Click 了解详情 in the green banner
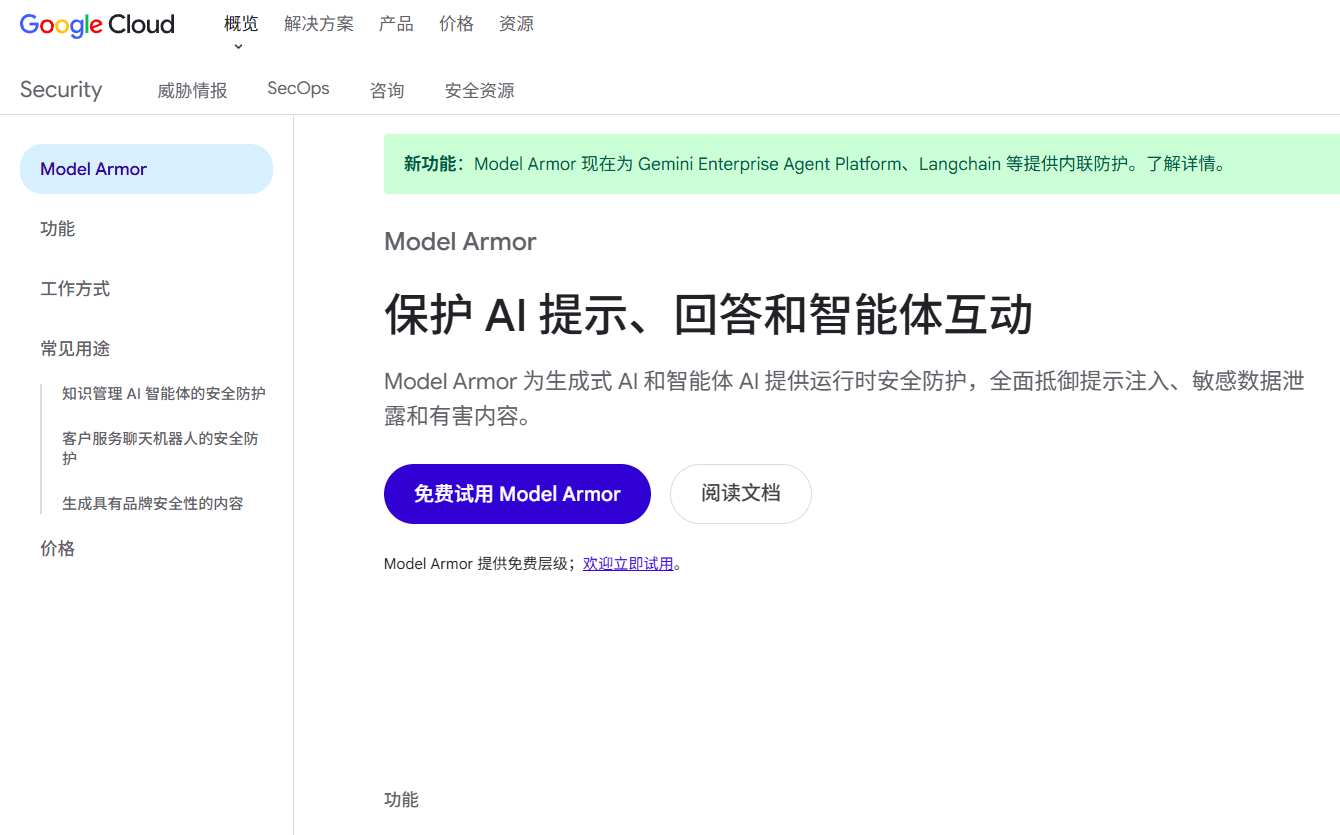The width and height of the screenshot is (1340, 835). [x=1180, y=164]
